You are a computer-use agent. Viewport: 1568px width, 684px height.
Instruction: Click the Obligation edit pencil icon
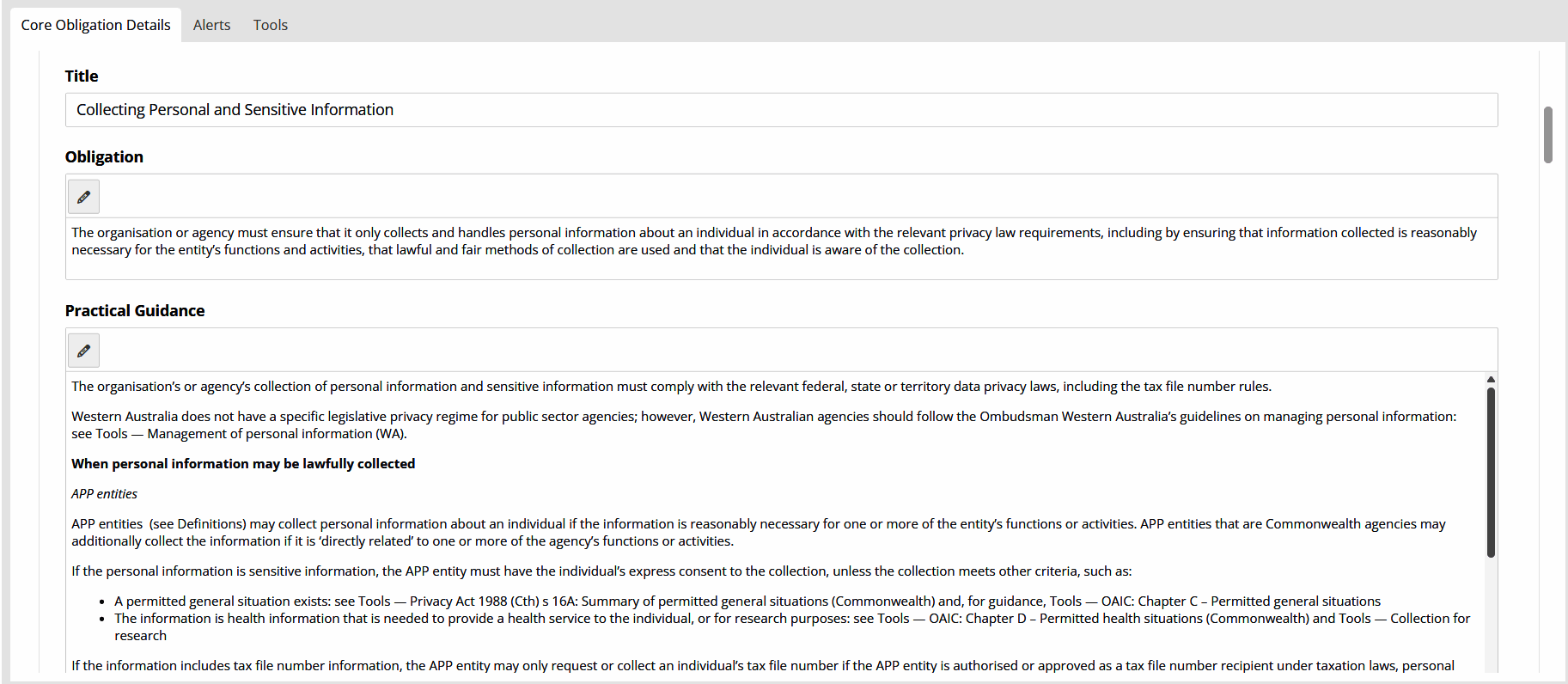83,197
